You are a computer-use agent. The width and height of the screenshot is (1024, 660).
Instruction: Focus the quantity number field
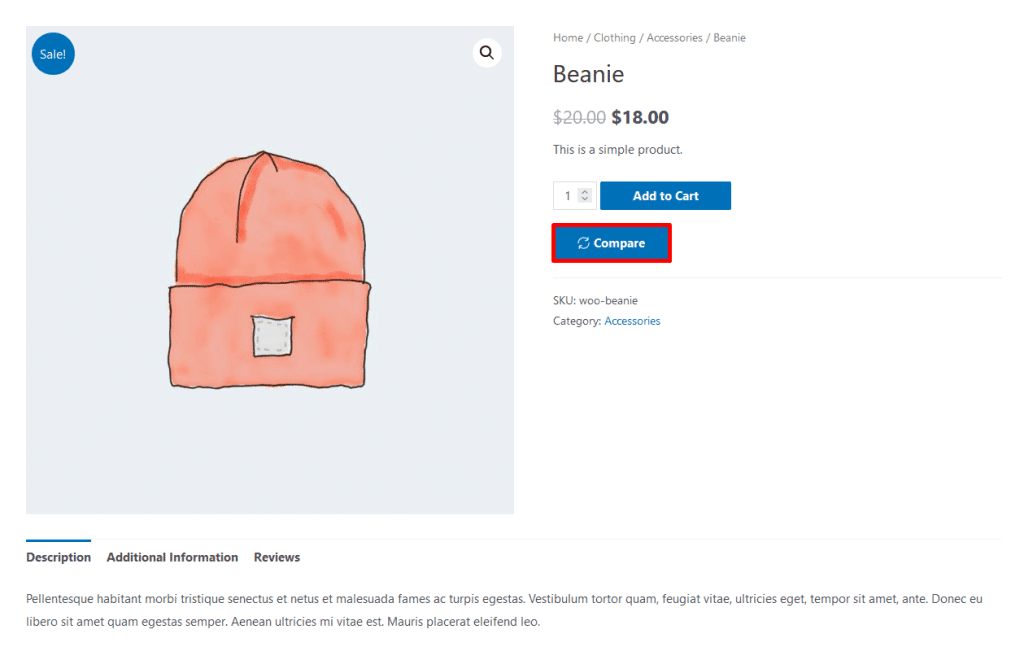pos(567,196)
